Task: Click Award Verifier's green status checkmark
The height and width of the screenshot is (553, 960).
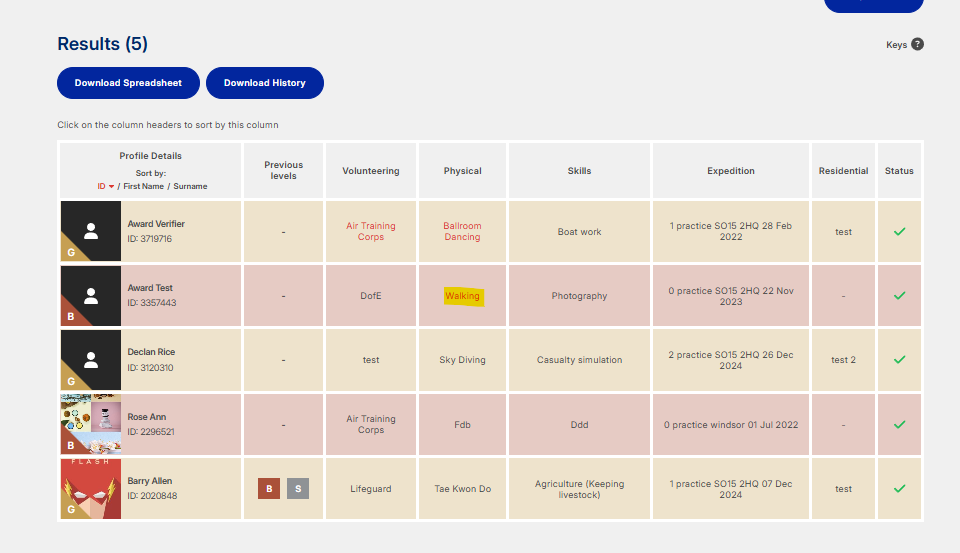Action: (899, 231)
